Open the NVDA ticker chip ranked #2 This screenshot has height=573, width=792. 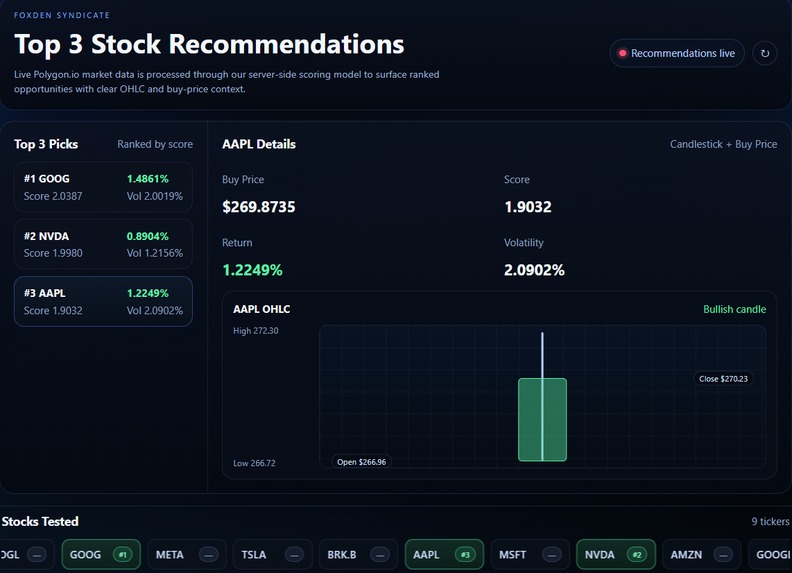pyautogui.click(x=616, y=554)
